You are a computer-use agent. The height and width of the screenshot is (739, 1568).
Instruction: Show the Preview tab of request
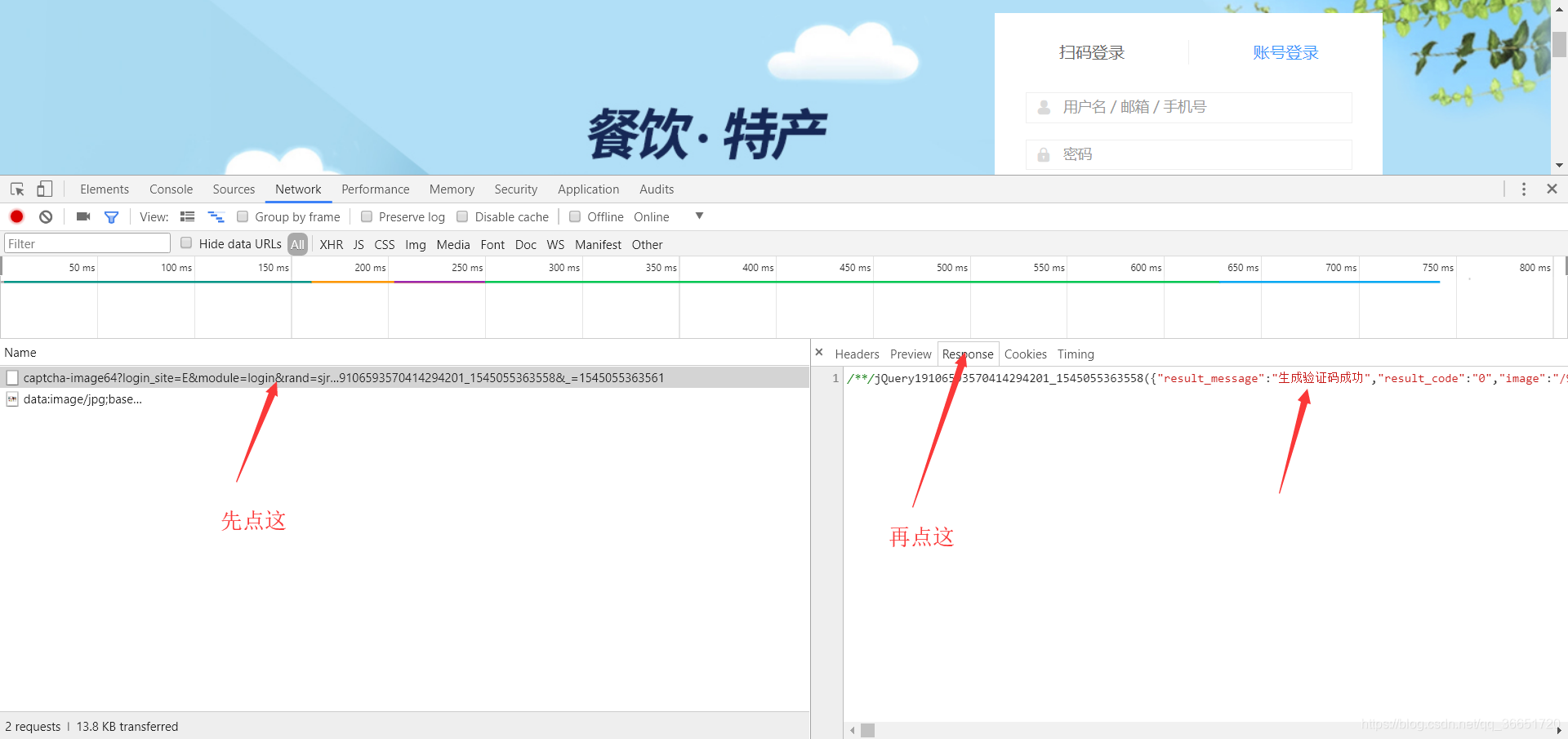pos(911,354)
